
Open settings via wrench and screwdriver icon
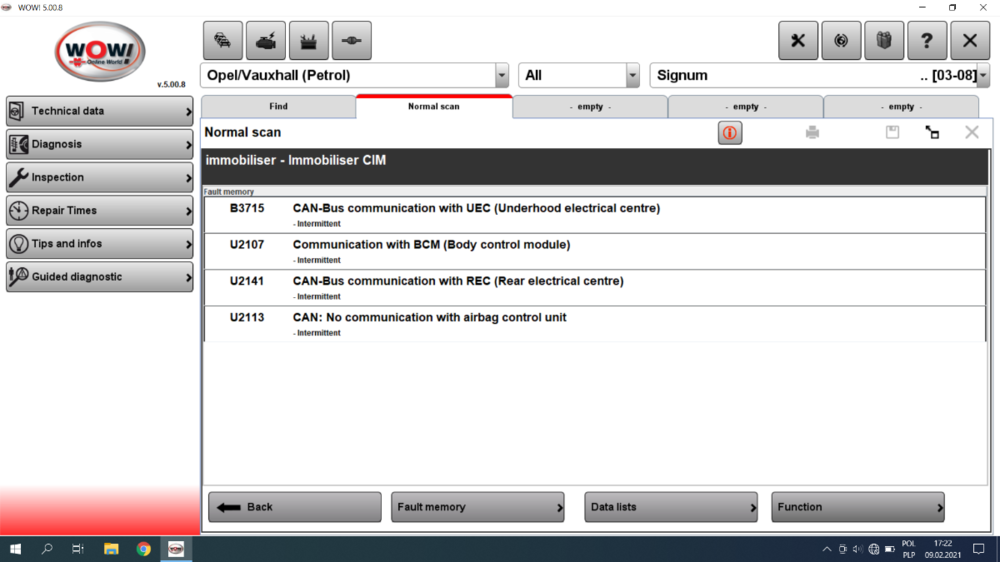[x=798, y=41]
